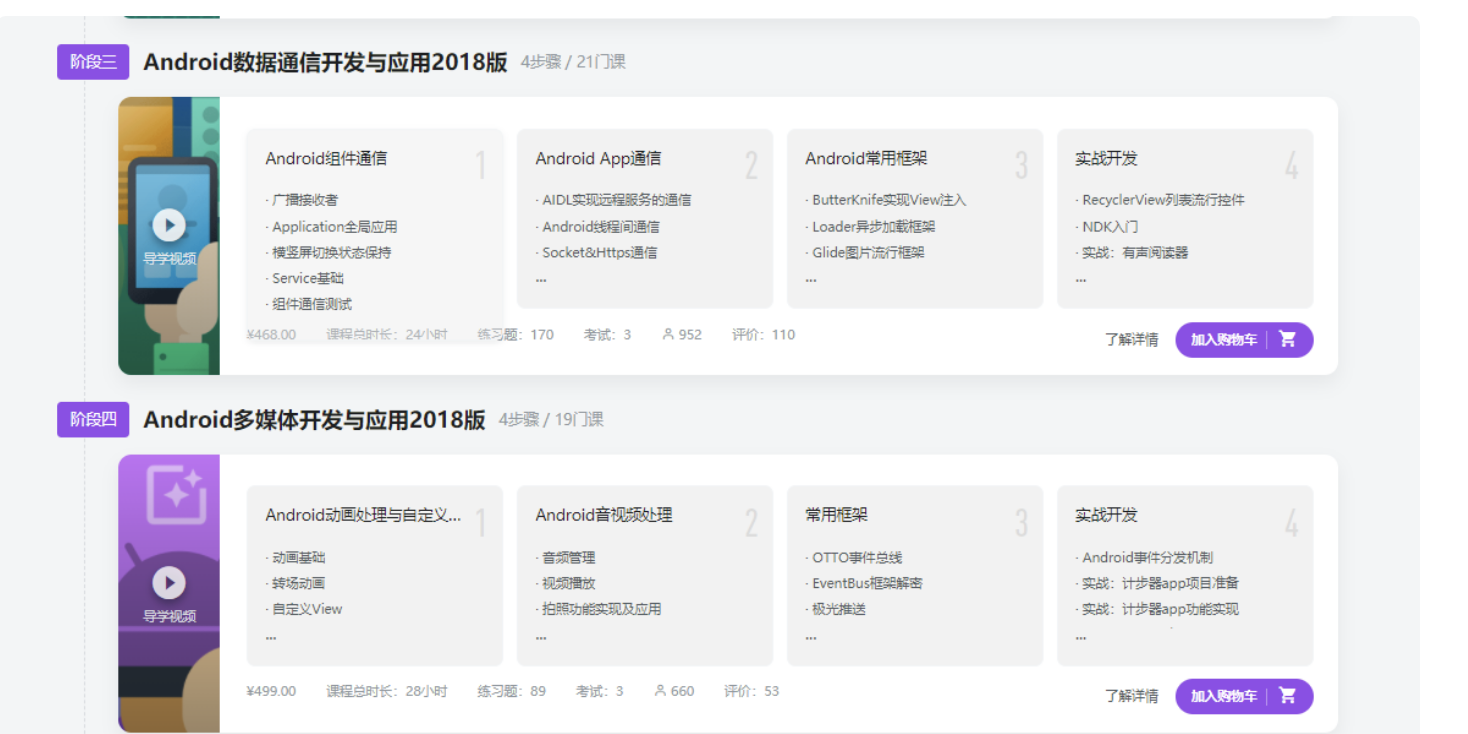Click the Service基础 lesson item
This screenshot has height=734, width=1468.
click(x=304, y=279)
